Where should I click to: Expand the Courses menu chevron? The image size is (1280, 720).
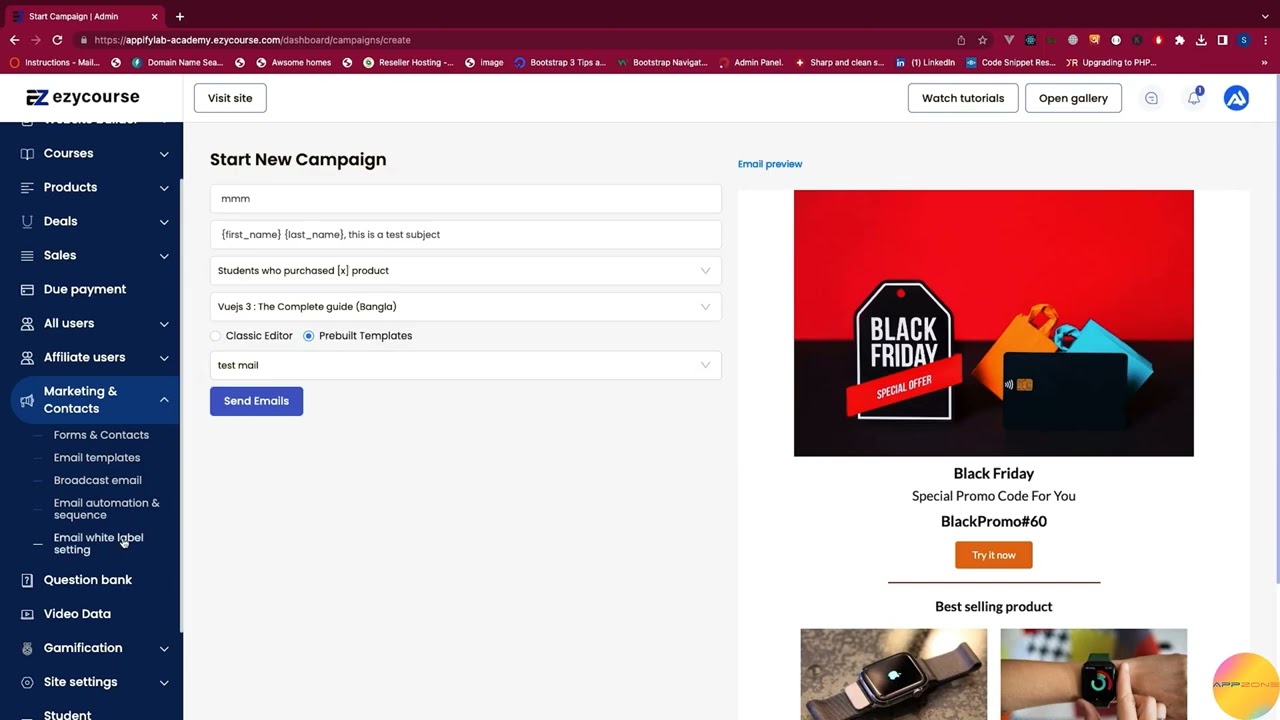pos(164,154)
